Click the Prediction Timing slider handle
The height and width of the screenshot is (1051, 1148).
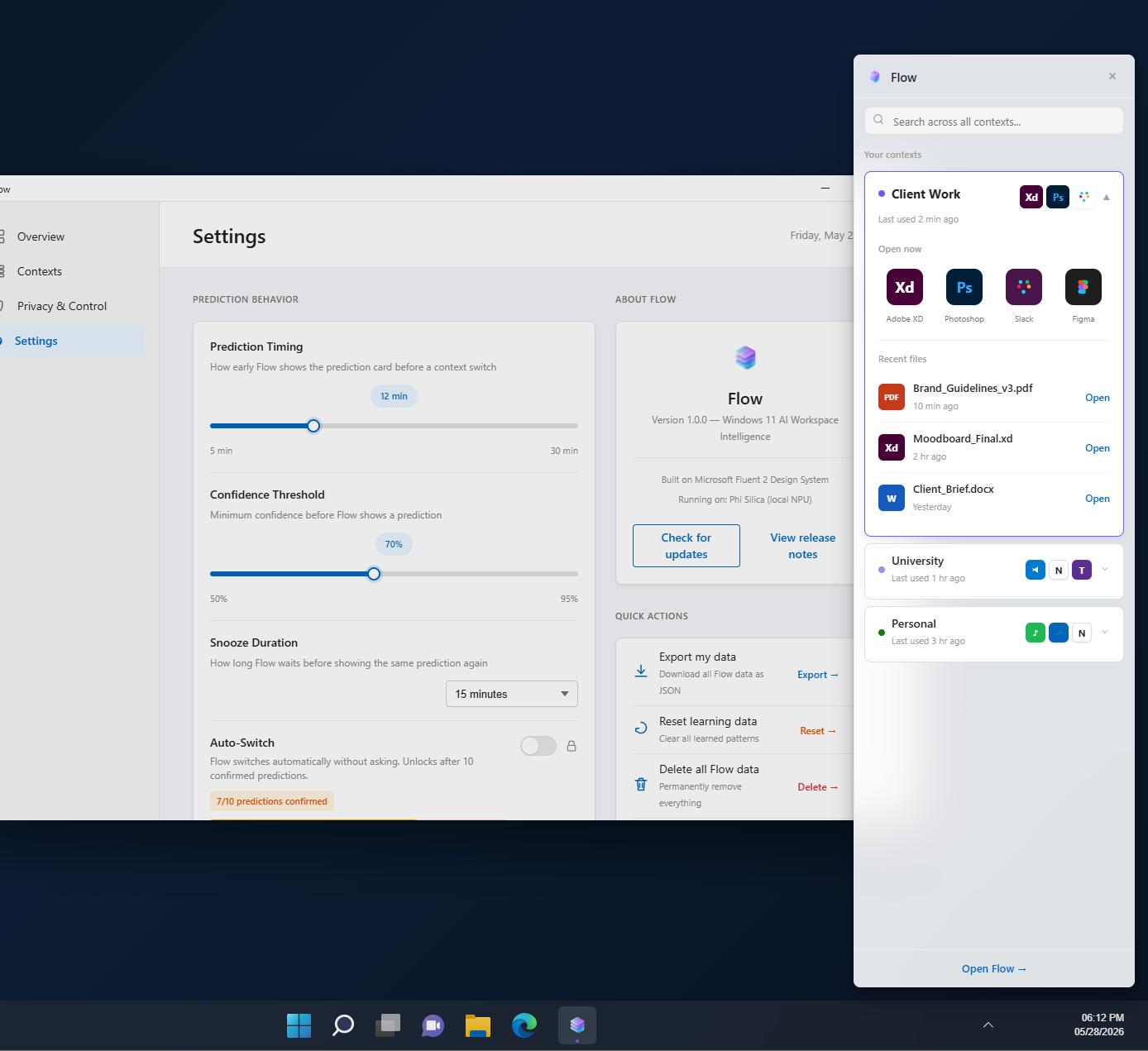click(313, 426)
